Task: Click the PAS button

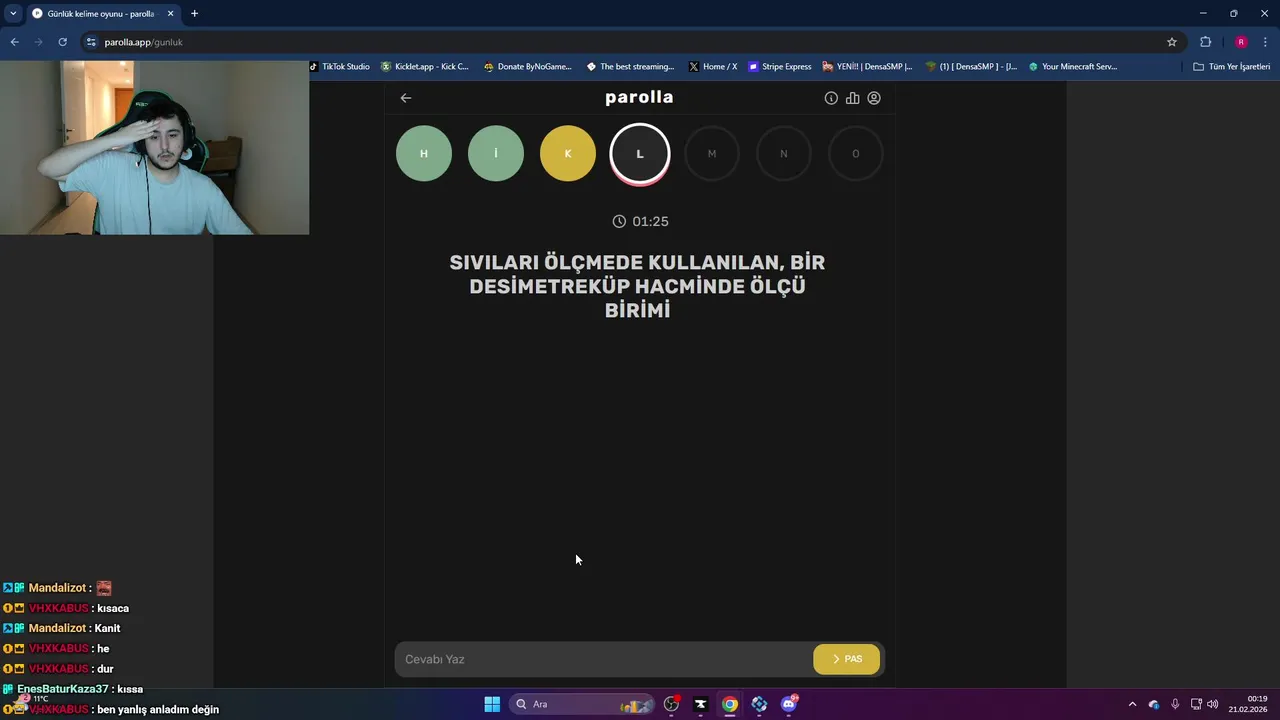Action: click(846, 659)
